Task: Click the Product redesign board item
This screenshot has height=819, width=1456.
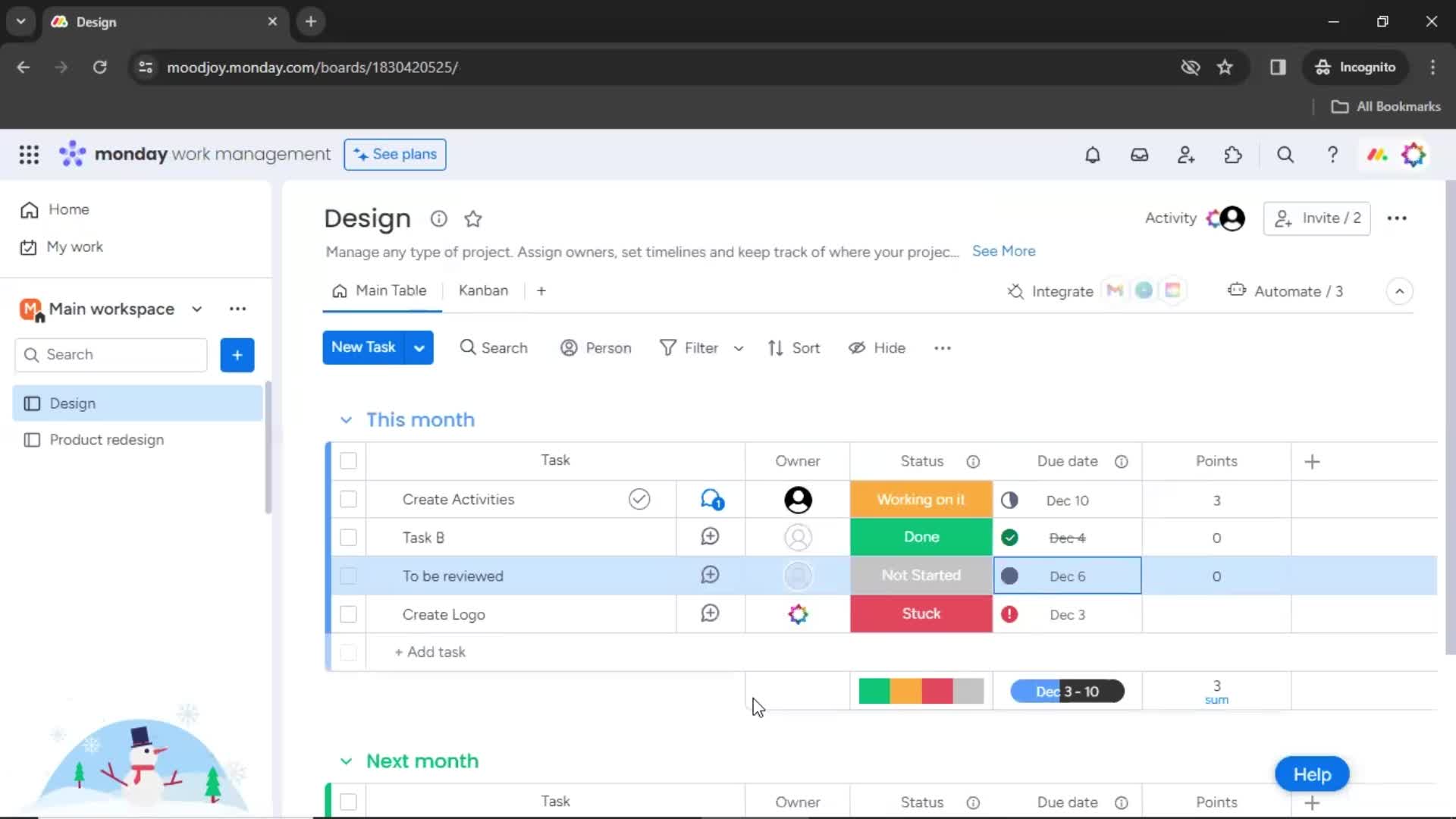Action: (107, 440)
